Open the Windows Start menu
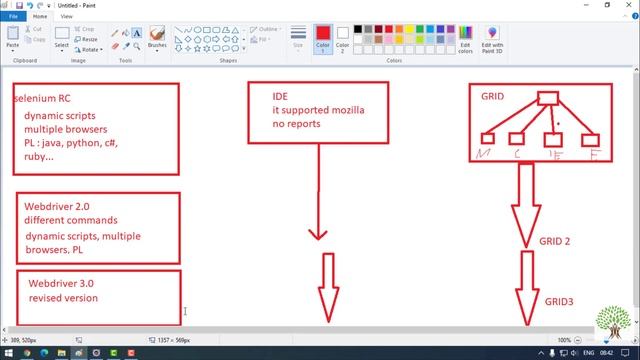640x360 pixels. [8, 353]
